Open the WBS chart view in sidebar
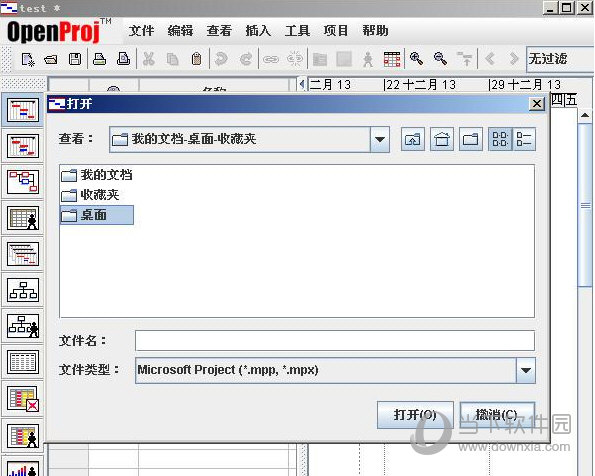 pos(23,290)
